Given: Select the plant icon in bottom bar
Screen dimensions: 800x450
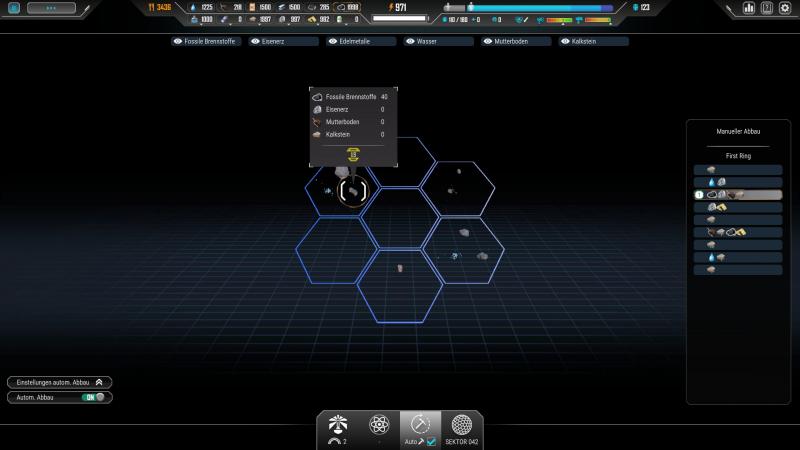Looking at the screenshot, I should [337, 423].
